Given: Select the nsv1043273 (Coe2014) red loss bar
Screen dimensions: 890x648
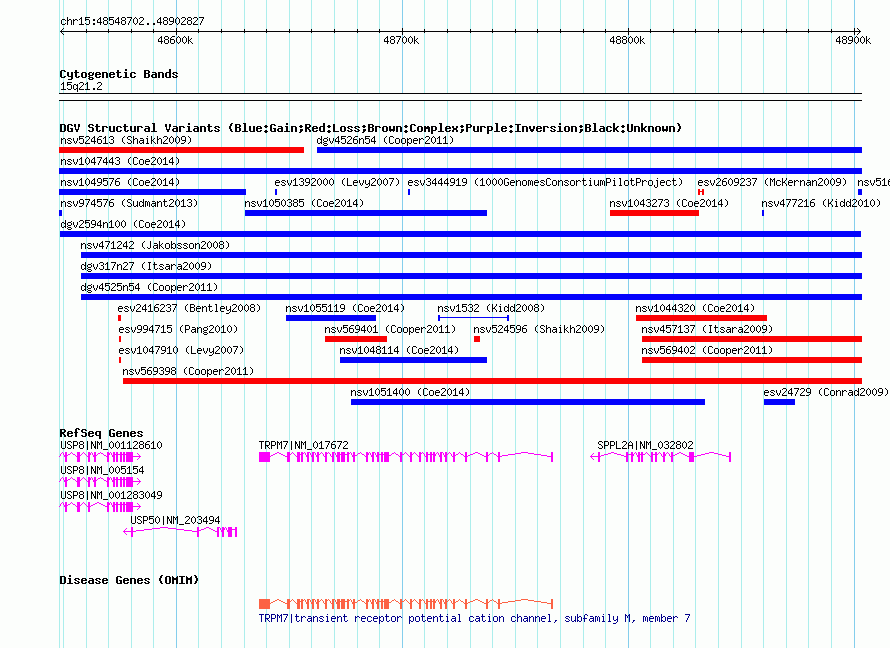Looking at the screenshot, I should 654,213.
